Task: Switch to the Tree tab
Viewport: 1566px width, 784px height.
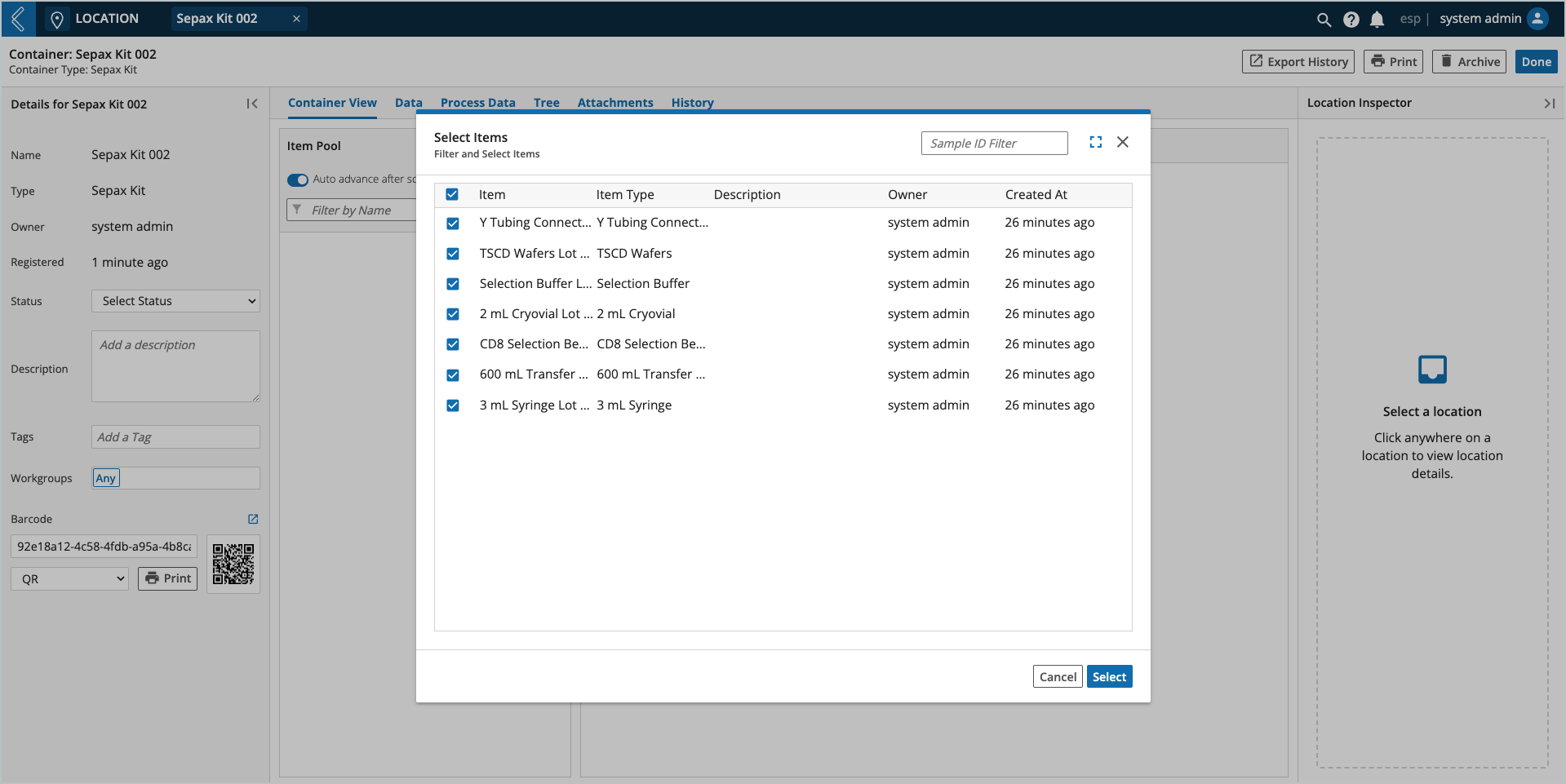Action: 547,103
